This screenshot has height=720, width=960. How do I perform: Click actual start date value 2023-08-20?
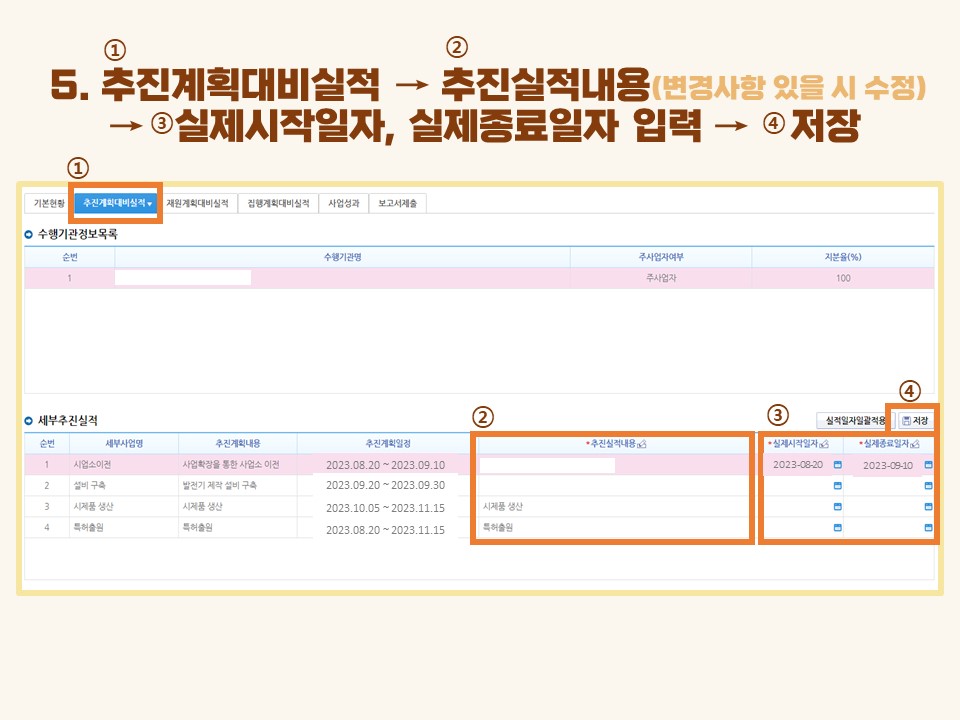click(x=798, y=465)
